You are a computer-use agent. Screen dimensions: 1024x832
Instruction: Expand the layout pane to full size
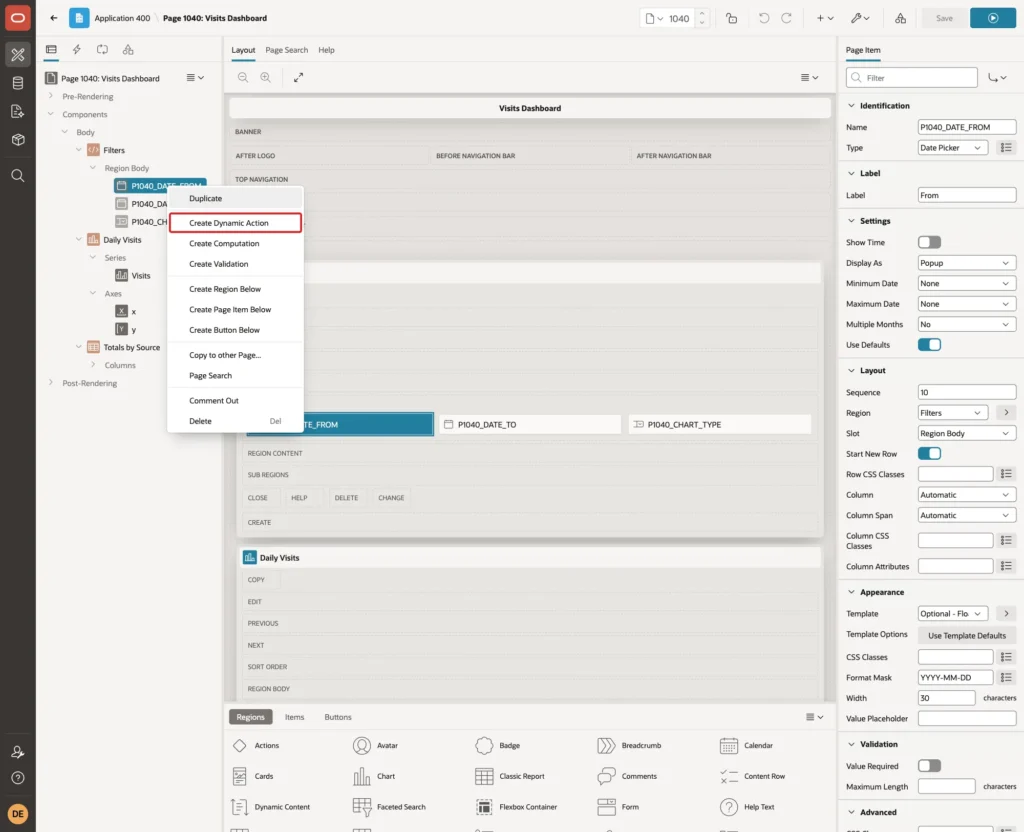point(298,77)
